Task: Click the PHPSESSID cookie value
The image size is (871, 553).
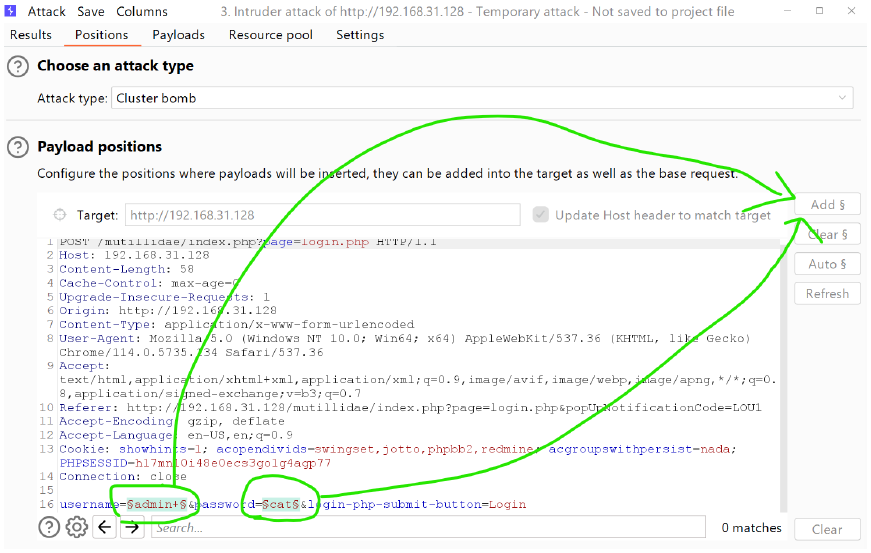Action: [233, 462]
